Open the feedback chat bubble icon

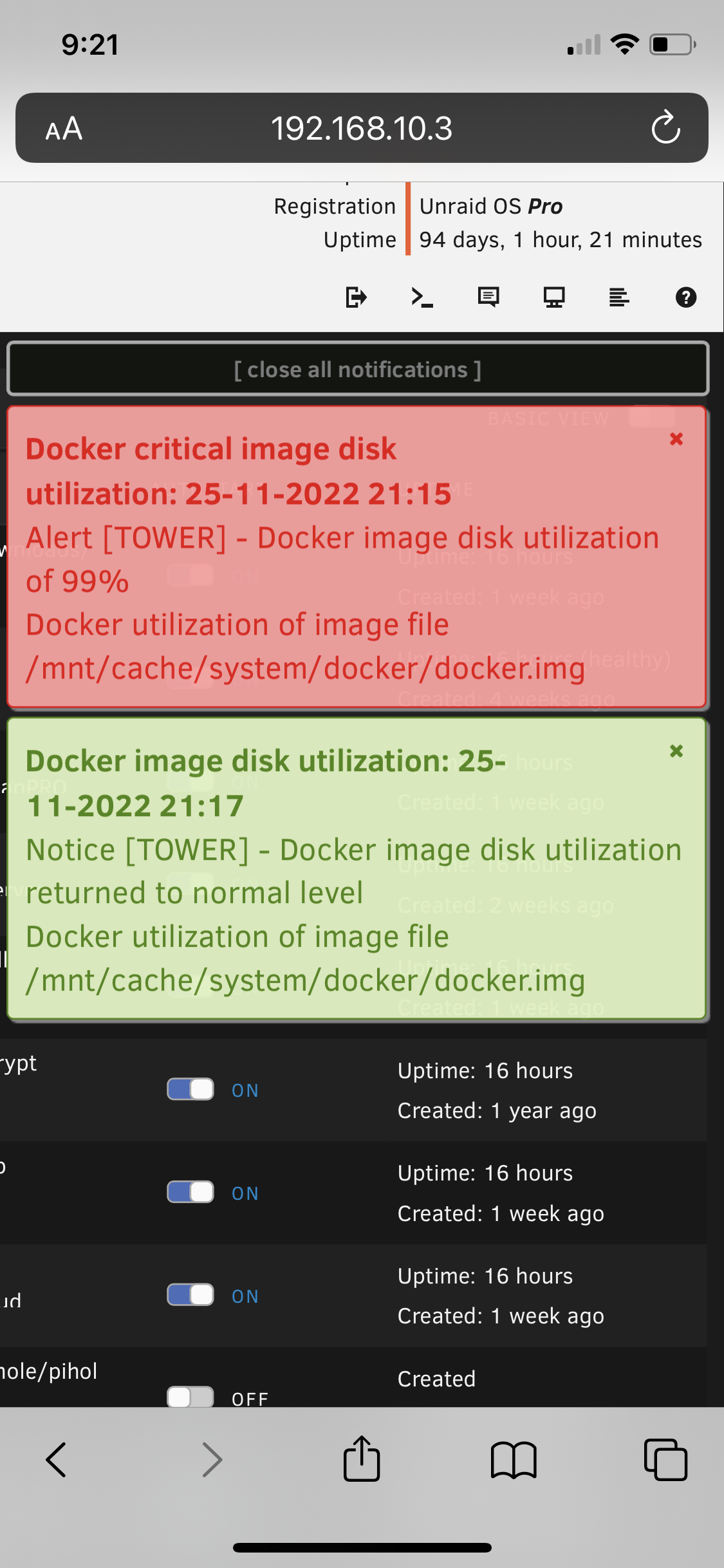tap(488, 297)
